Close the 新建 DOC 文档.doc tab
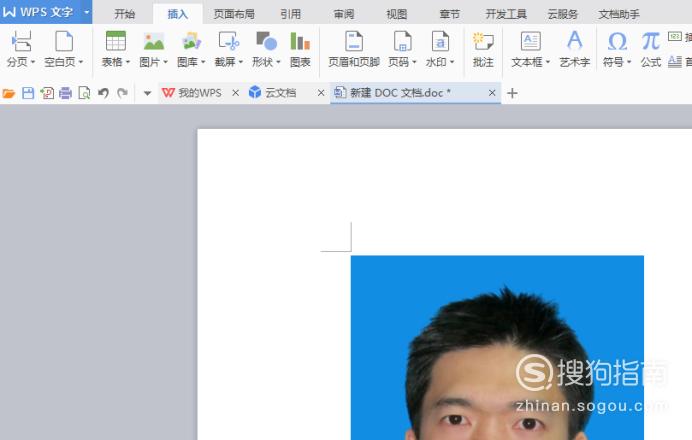This screenshot has height=440, width=692. coord(492,93)
